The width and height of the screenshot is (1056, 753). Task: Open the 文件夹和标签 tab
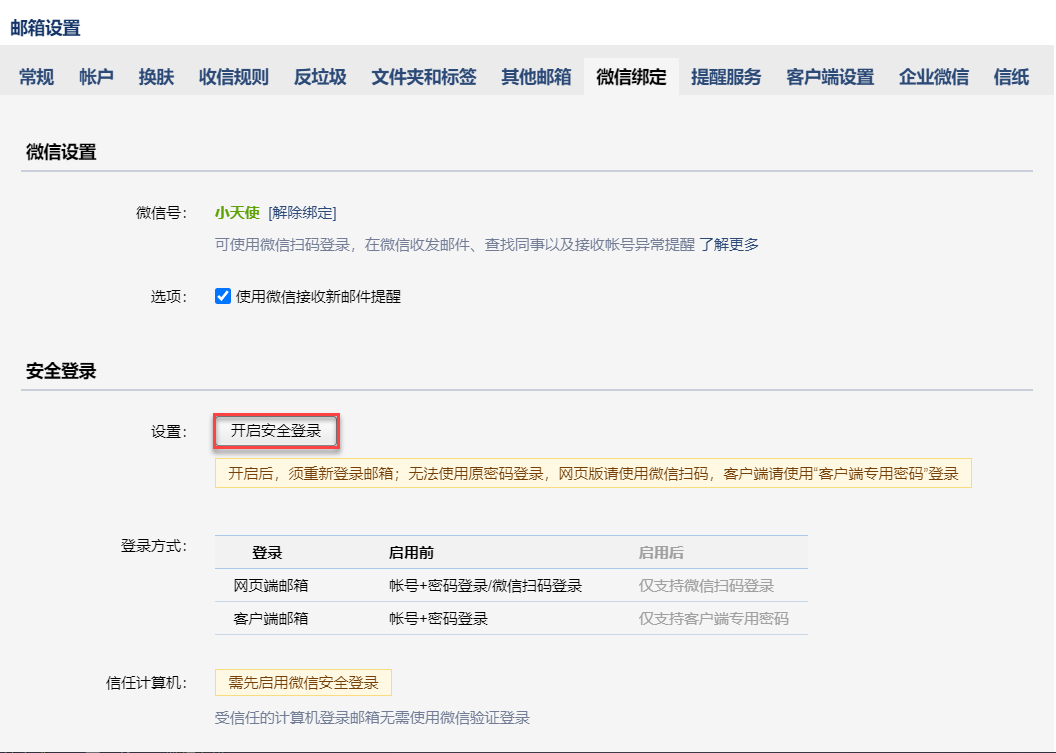point(424,77)
